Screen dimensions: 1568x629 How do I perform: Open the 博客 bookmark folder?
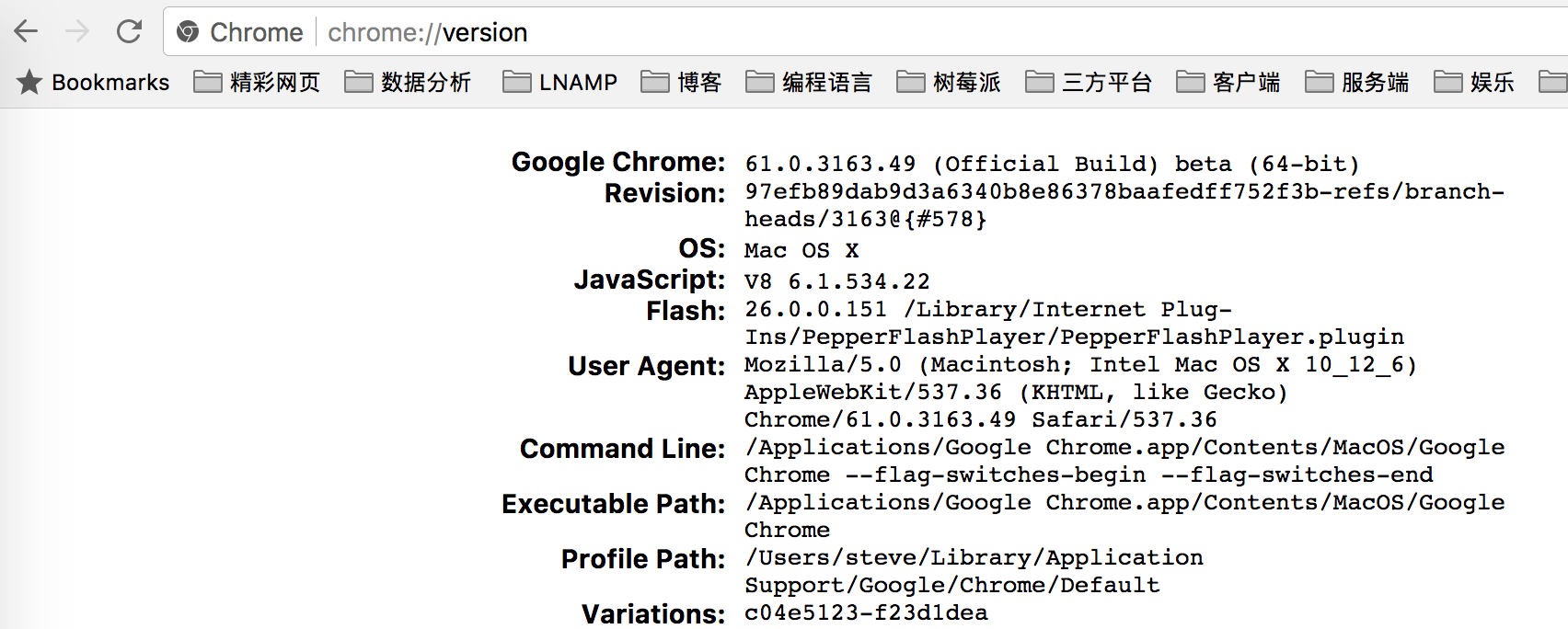tap(681, 82)
